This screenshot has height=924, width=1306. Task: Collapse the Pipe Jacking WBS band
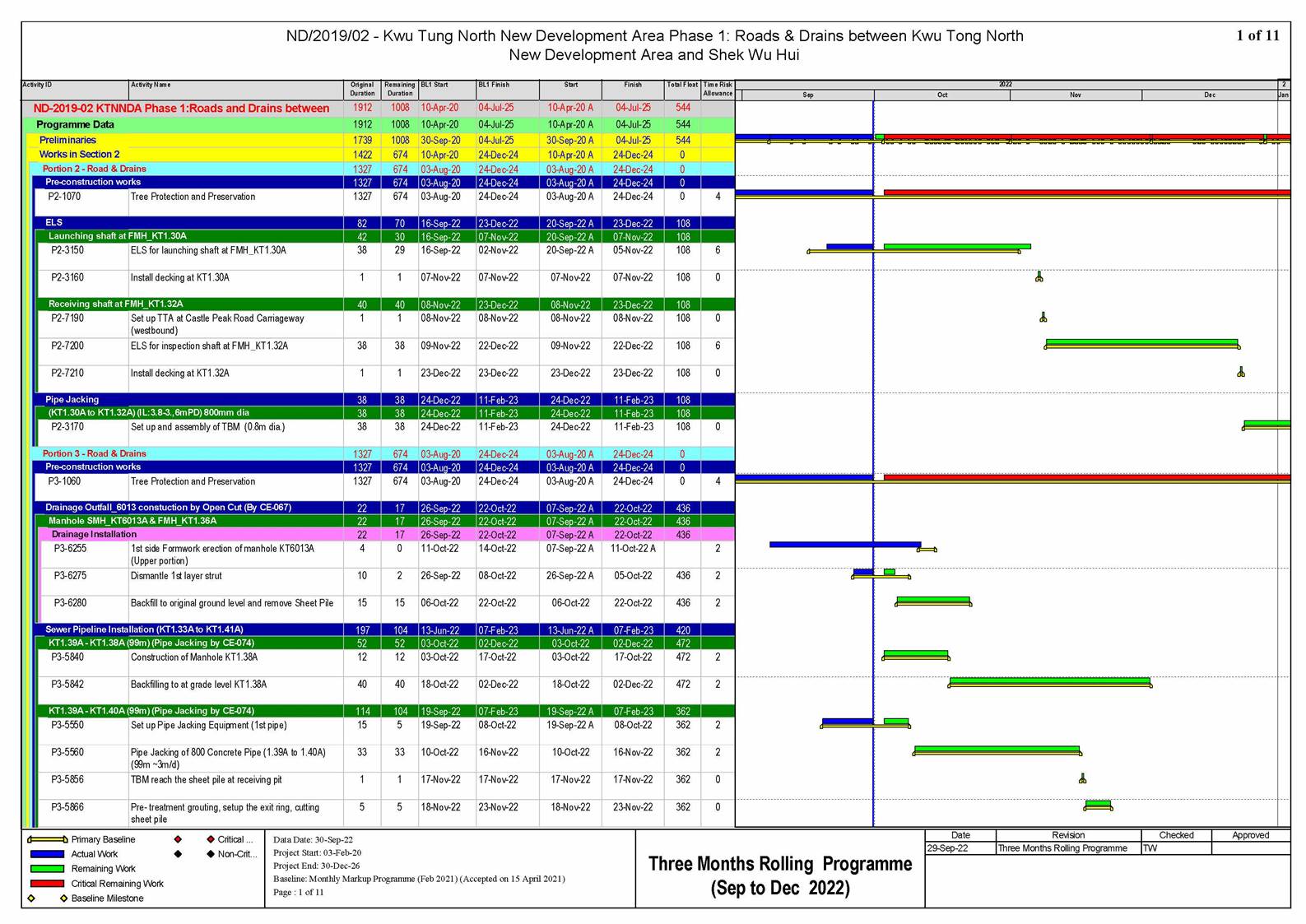[x=72, y=400]
